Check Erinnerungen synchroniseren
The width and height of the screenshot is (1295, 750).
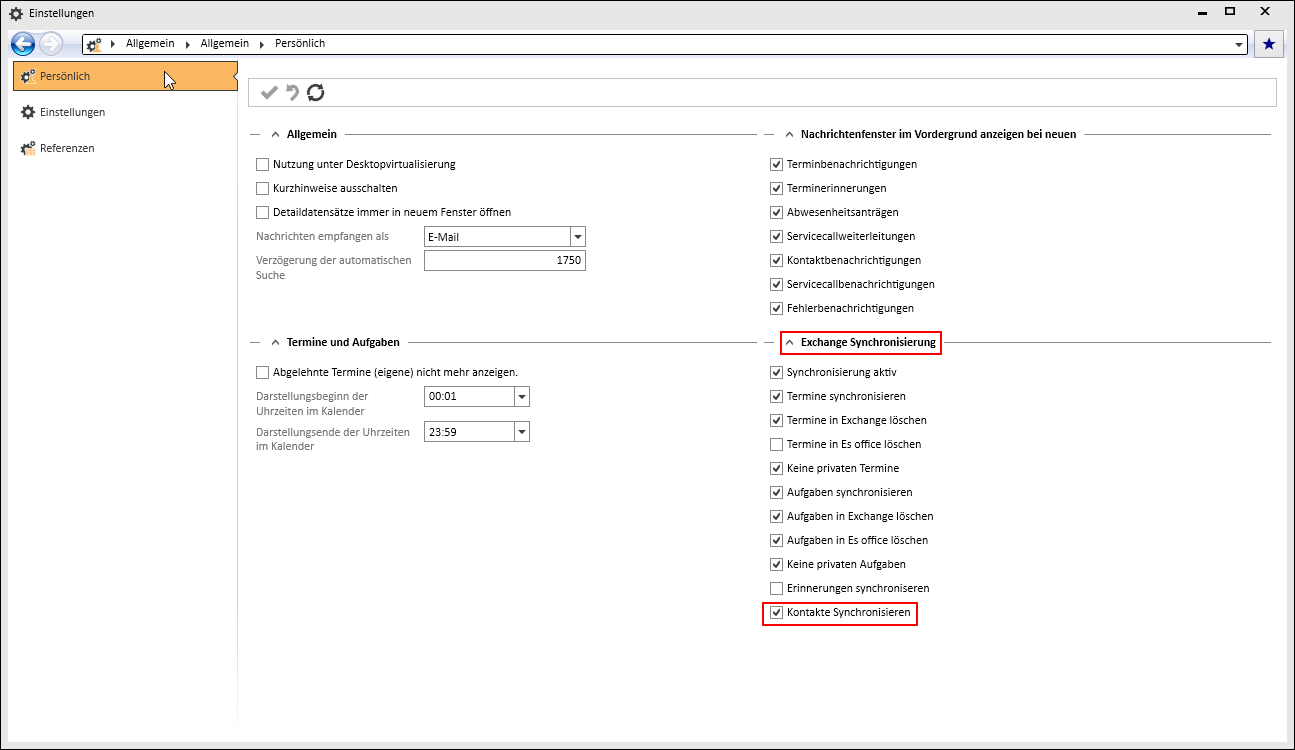pos(777,588)
